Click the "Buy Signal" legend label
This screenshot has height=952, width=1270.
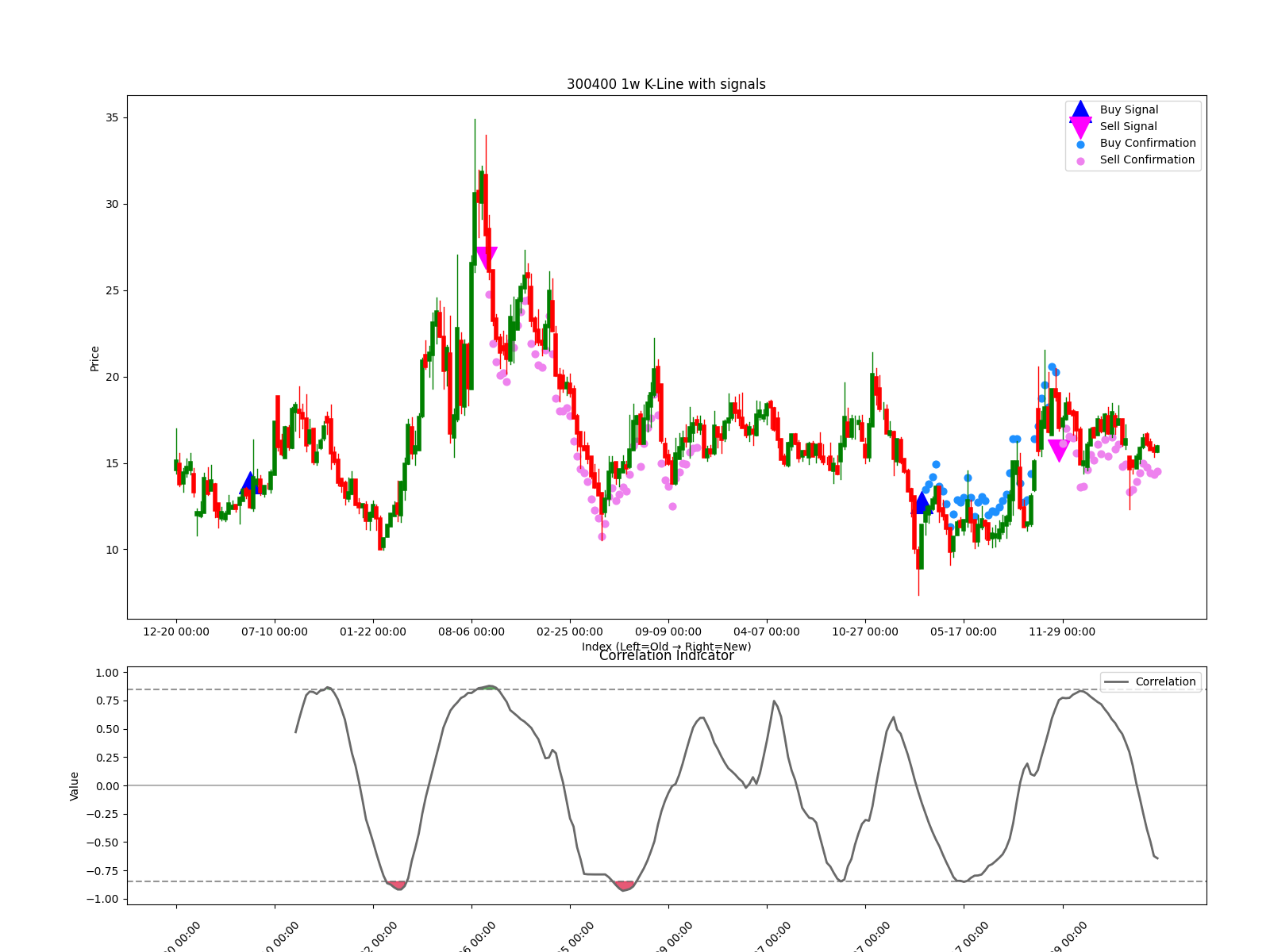click(1129, 110)
